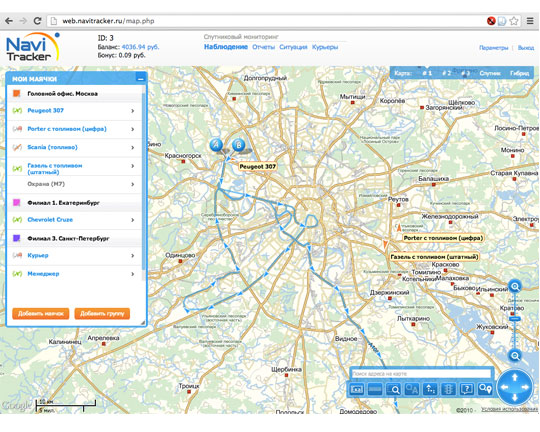
Task: Zoom out with the lower magnifier button
Action: click(515, 355)
